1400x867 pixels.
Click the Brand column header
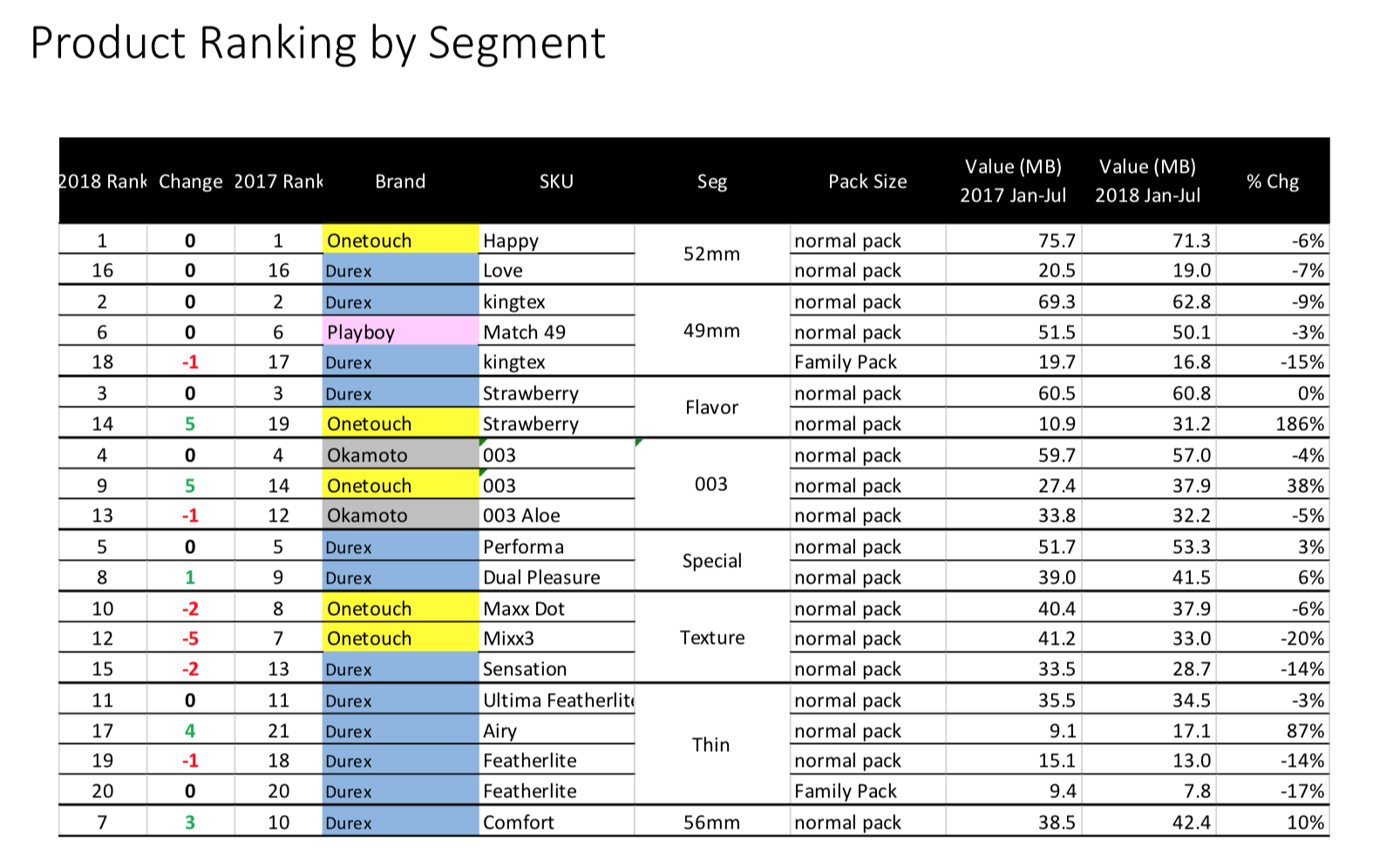pos(400,181)
